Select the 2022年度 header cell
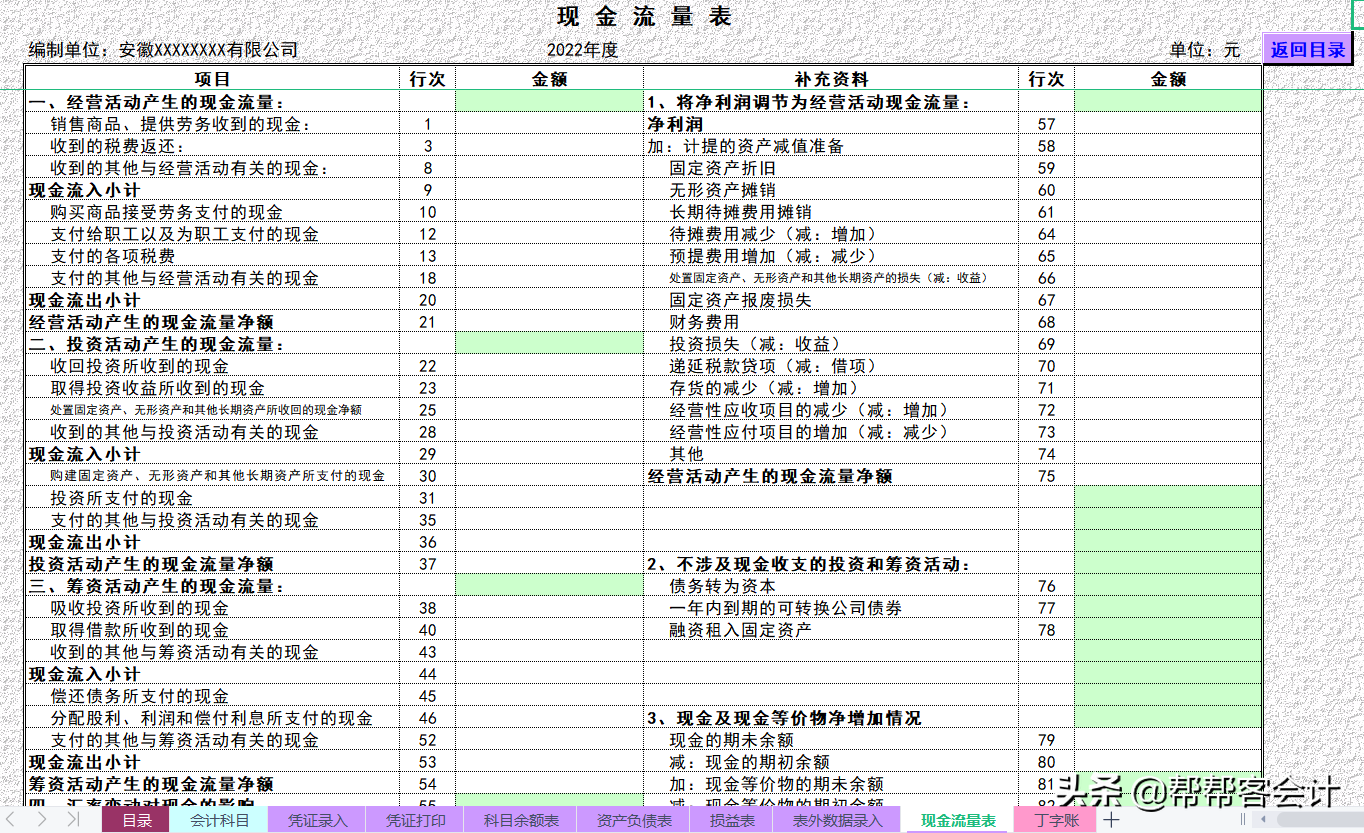 pyautogui.click(x=580, y=49)
